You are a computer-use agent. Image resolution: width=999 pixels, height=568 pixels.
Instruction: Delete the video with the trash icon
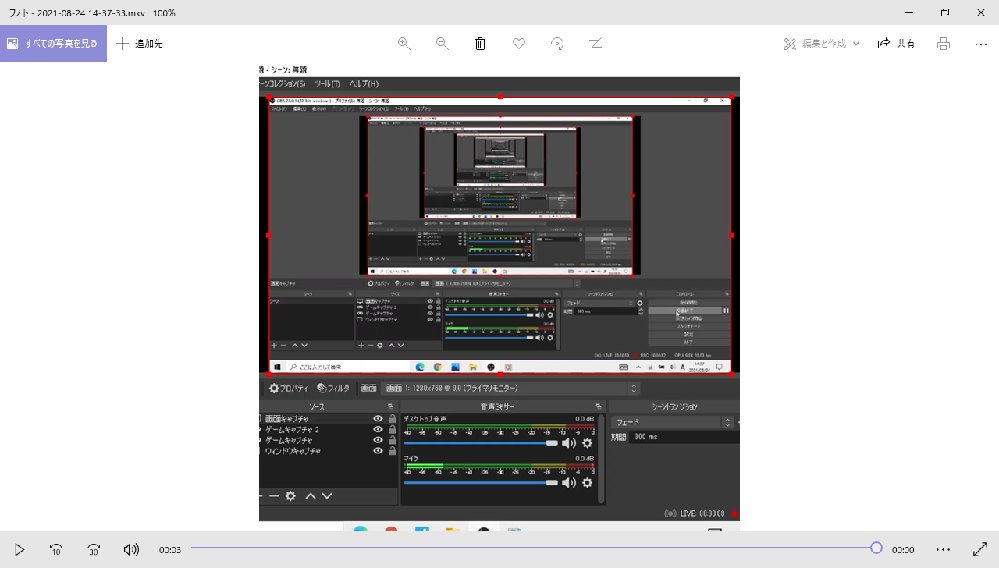(480, 43)
